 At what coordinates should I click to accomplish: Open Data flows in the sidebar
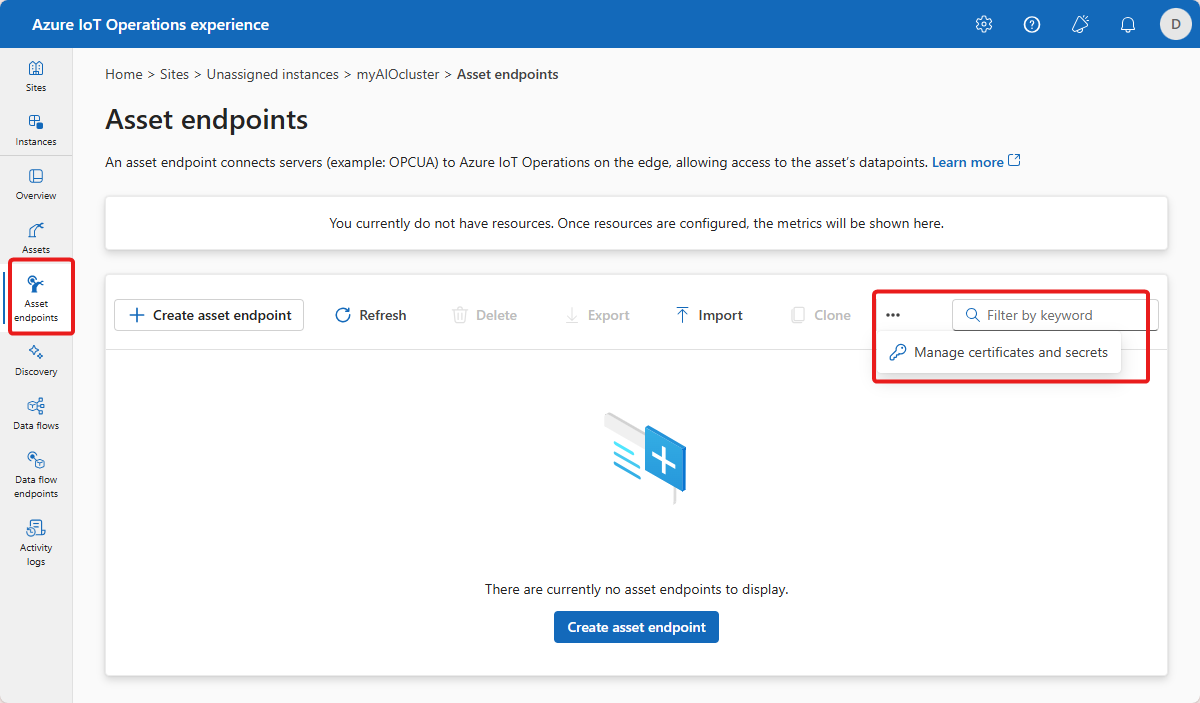coord(36,414)
